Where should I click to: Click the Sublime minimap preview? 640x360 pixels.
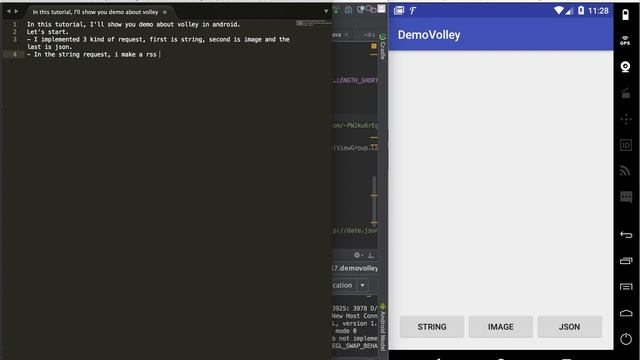point(313,23)
